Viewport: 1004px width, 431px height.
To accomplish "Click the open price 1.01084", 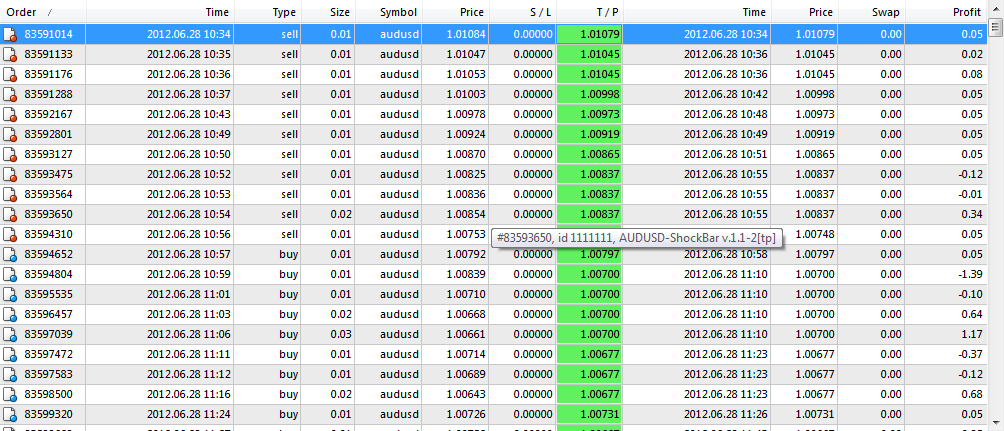I will (466, 35).
